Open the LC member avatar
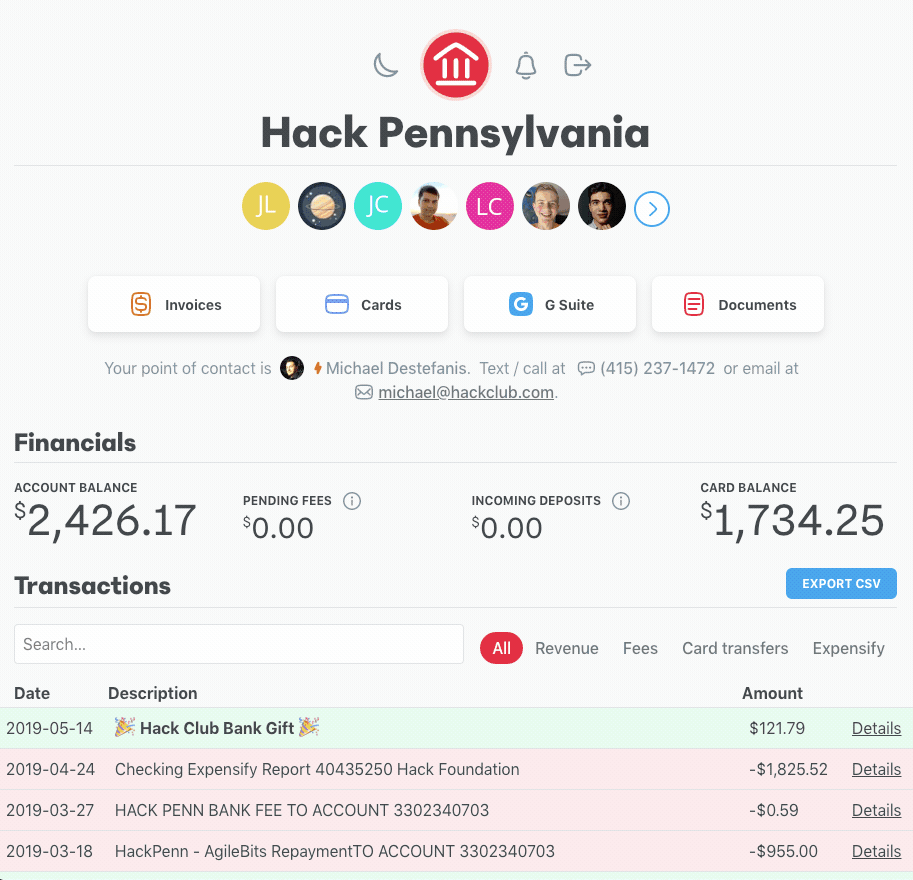The height and width of the screenshot is (880, 913). [490, 206]
